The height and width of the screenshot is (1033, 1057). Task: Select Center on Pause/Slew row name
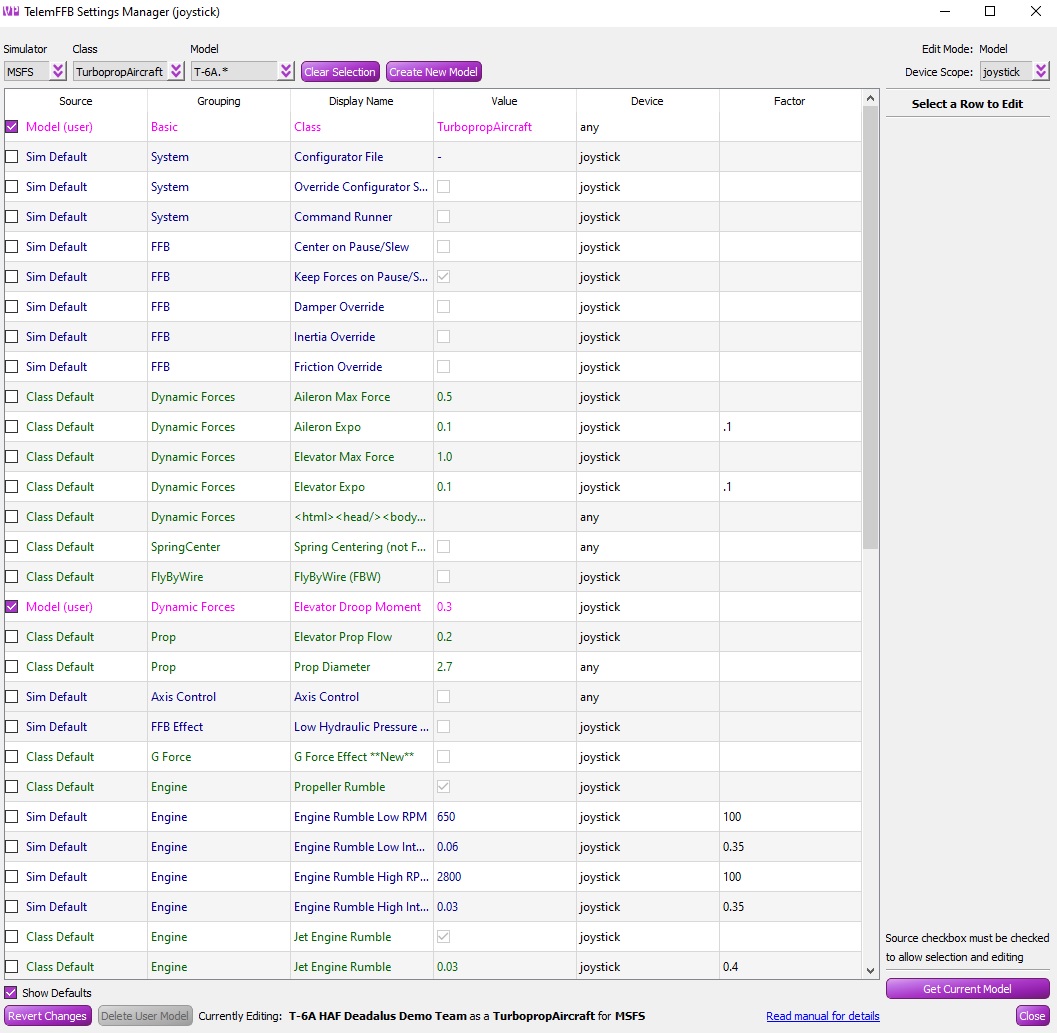(351, 247)
